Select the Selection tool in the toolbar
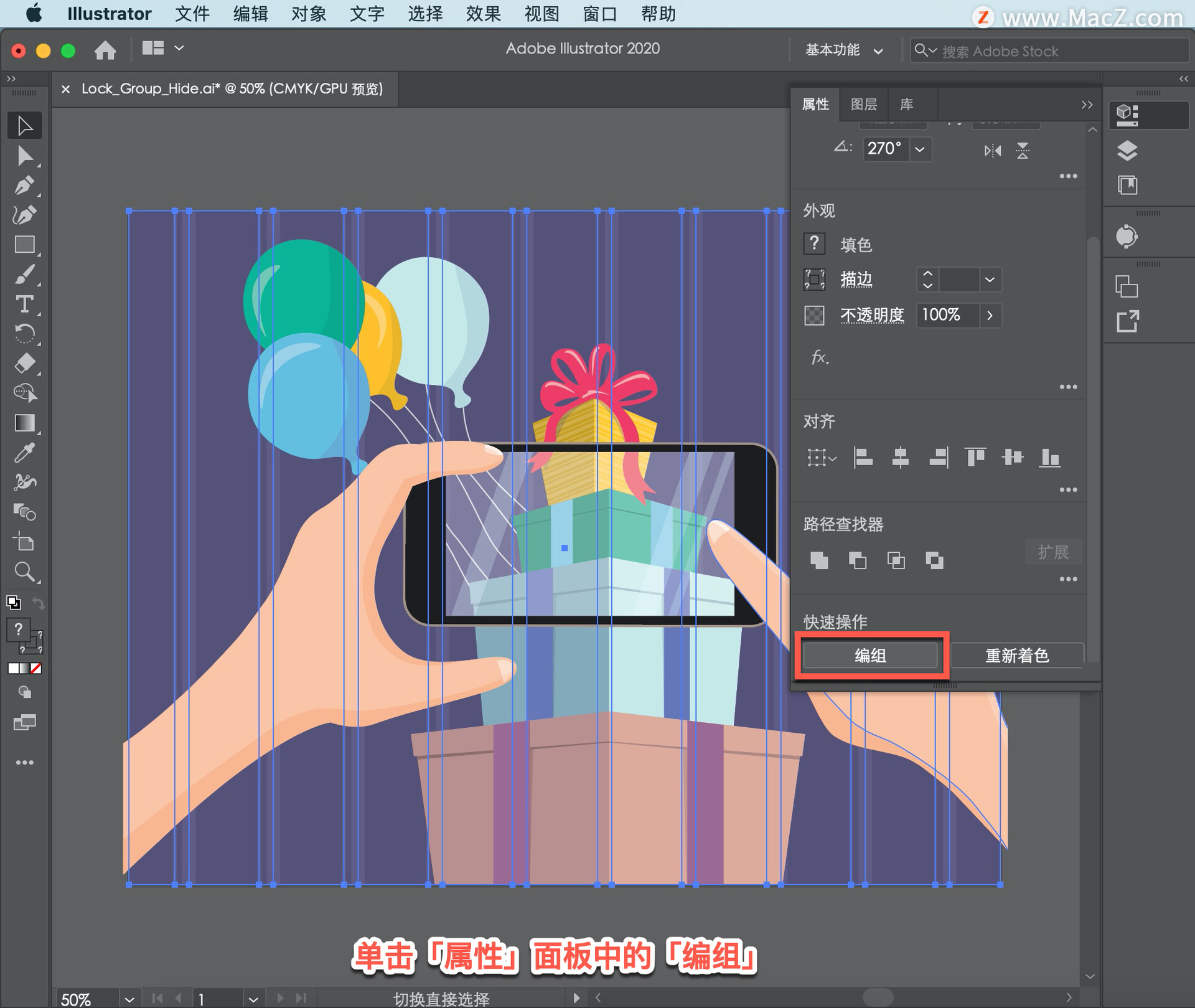 tap(25, 125)
